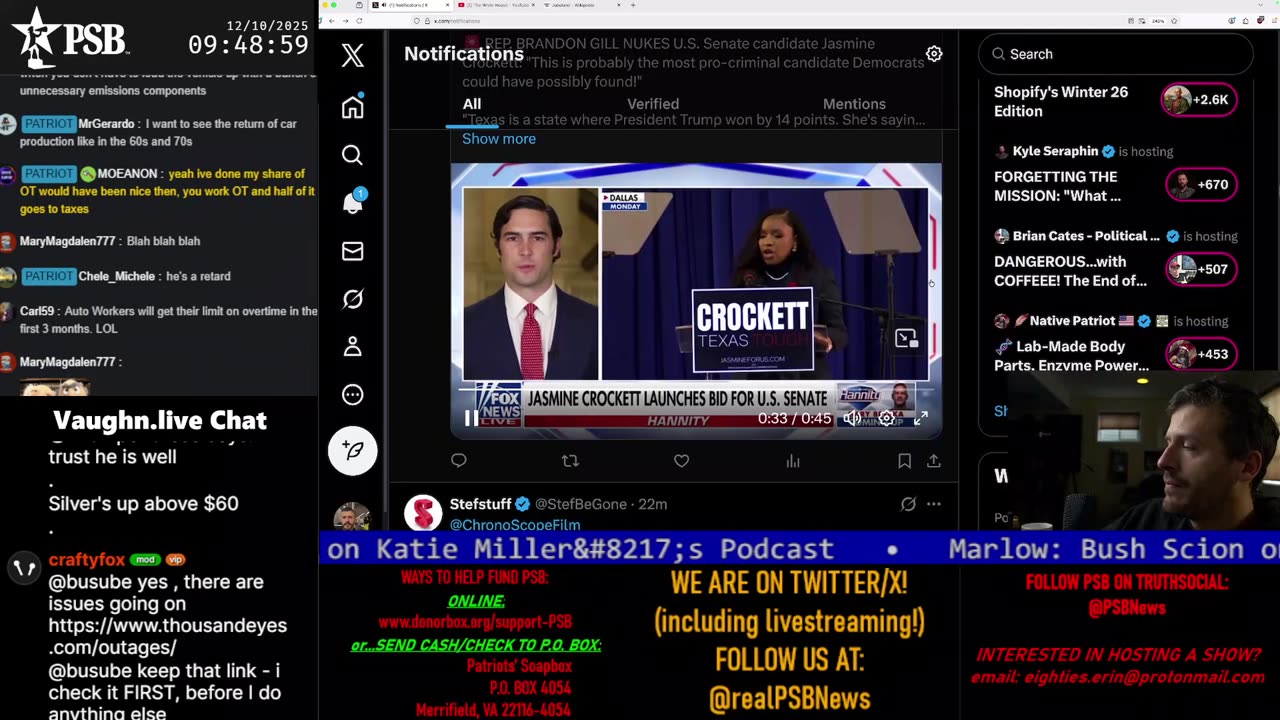Image resolution: width=1280 pixels, height=720 pixels.
Task: Click the Show more link on the post
Action: point(499,139)
